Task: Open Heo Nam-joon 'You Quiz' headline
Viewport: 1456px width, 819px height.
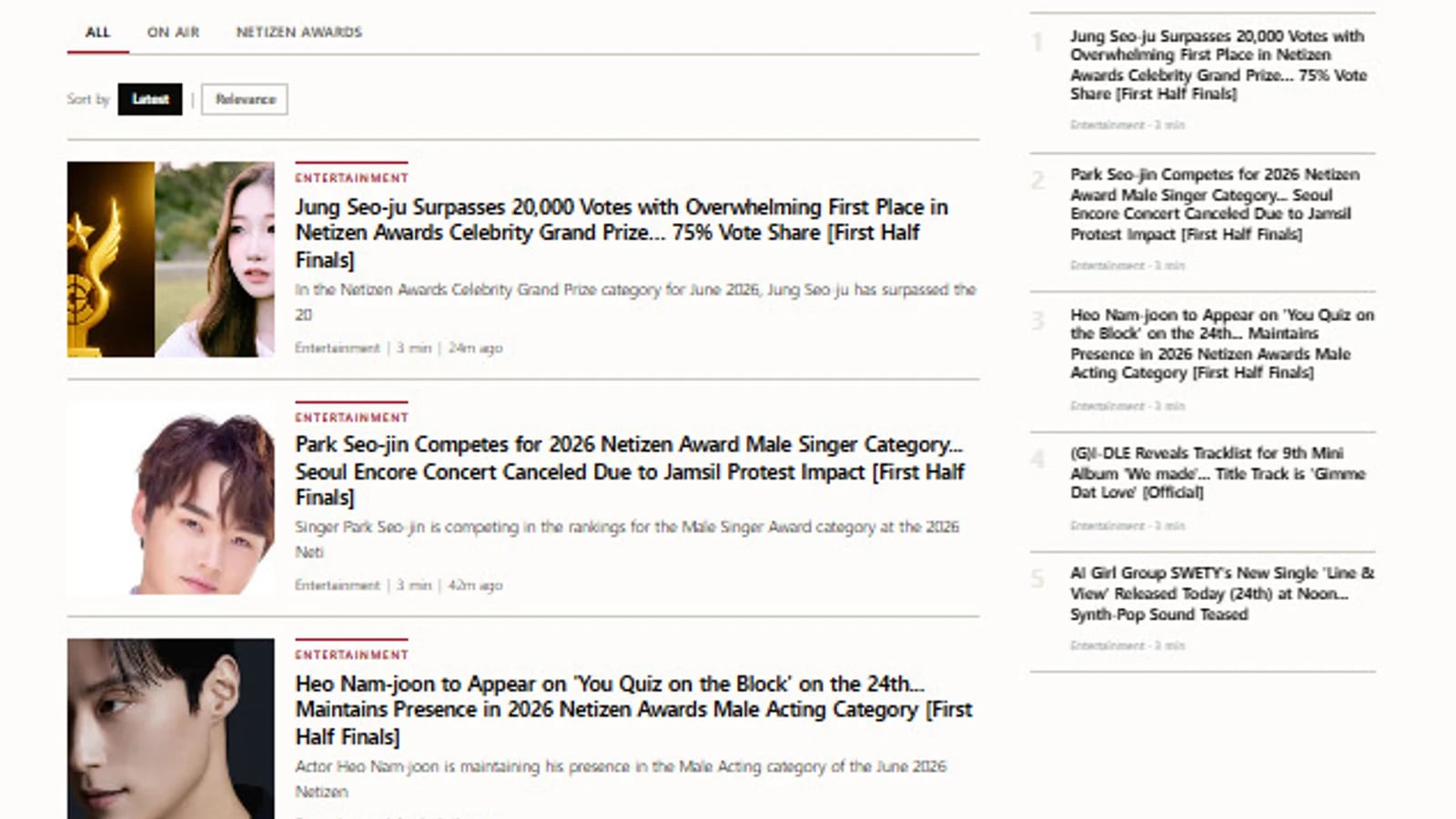Action: click(633, 710)
